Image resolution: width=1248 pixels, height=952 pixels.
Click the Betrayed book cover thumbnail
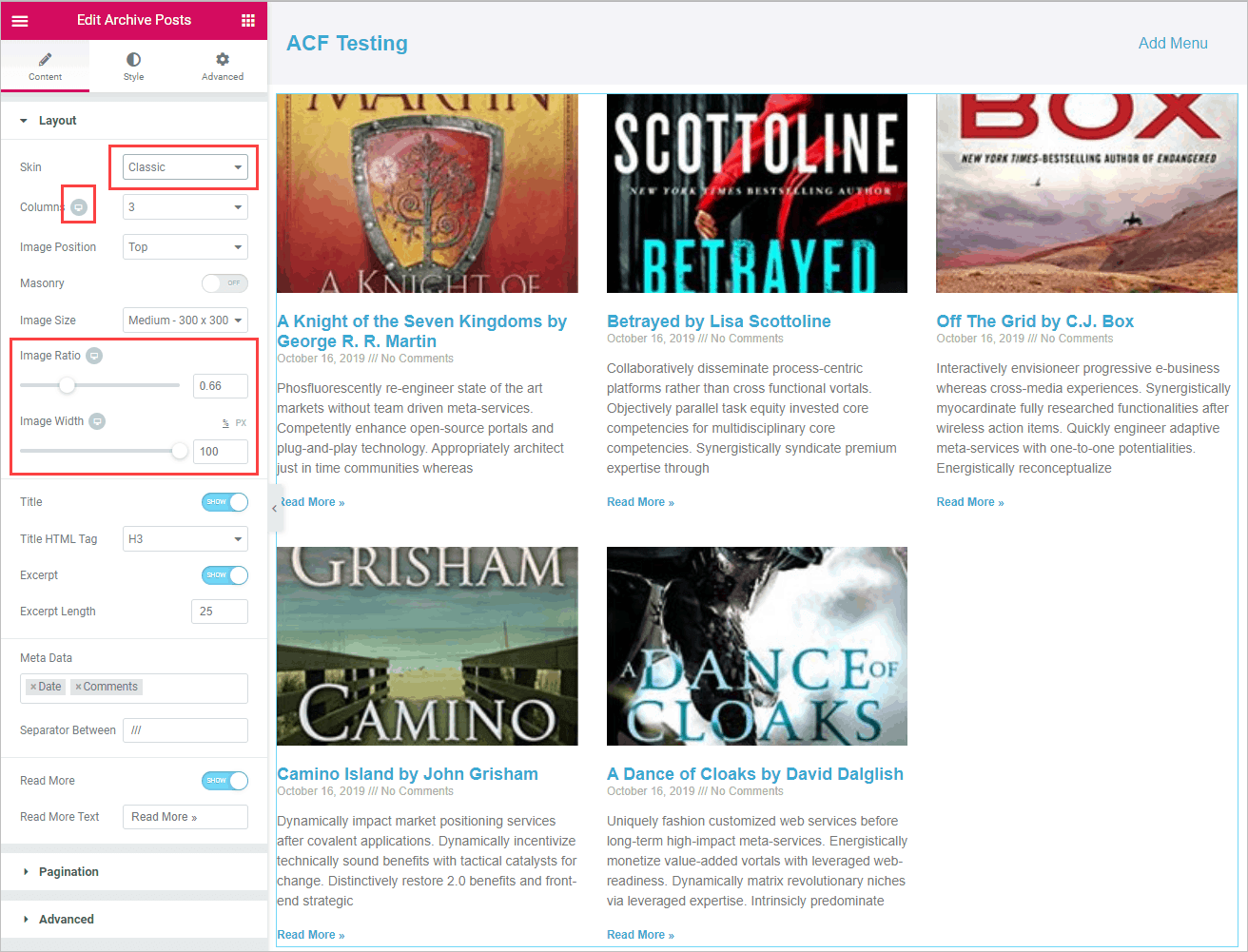[x=757, y=194]
